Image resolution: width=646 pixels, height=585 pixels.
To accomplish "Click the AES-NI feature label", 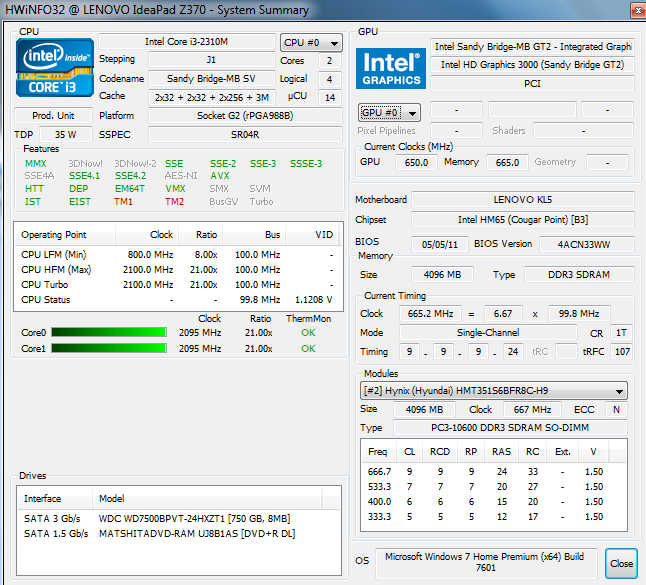I will (x=181, y=176).
